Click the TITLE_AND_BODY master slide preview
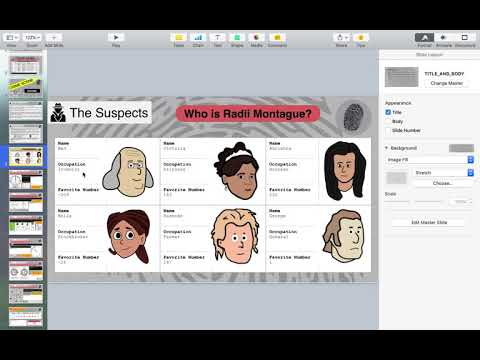This screenshot has width=480, height=360. pos(402,77)
